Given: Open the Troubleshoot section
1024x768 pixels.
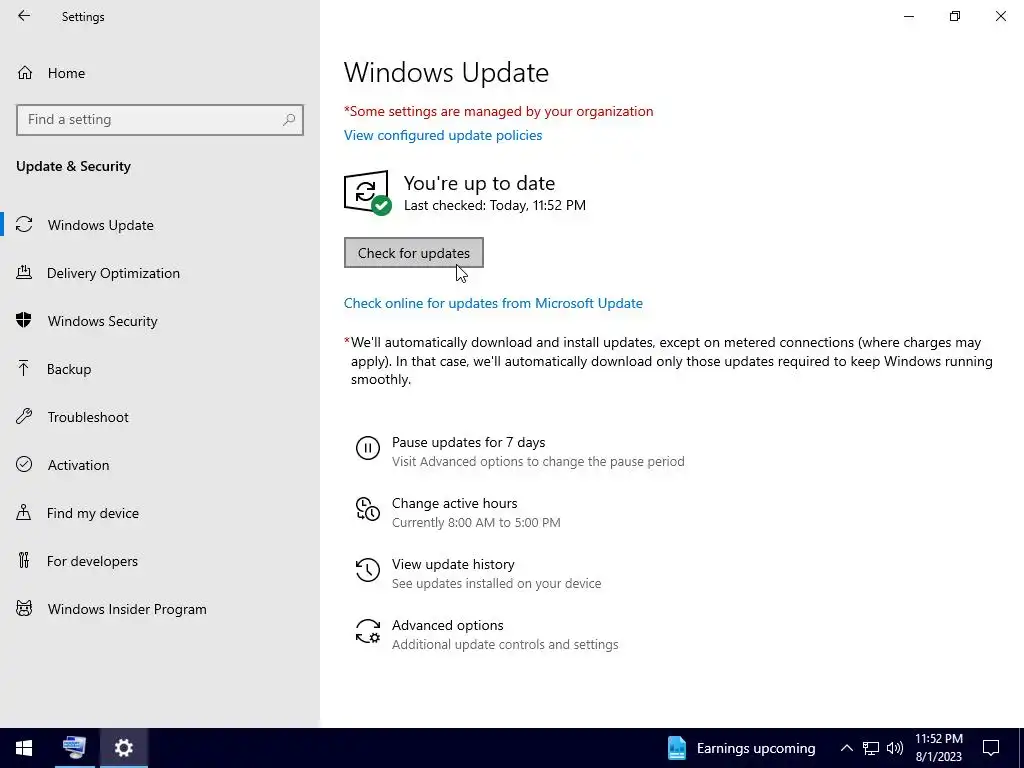Looking at the screenshot, I should [x=160, y=417].
